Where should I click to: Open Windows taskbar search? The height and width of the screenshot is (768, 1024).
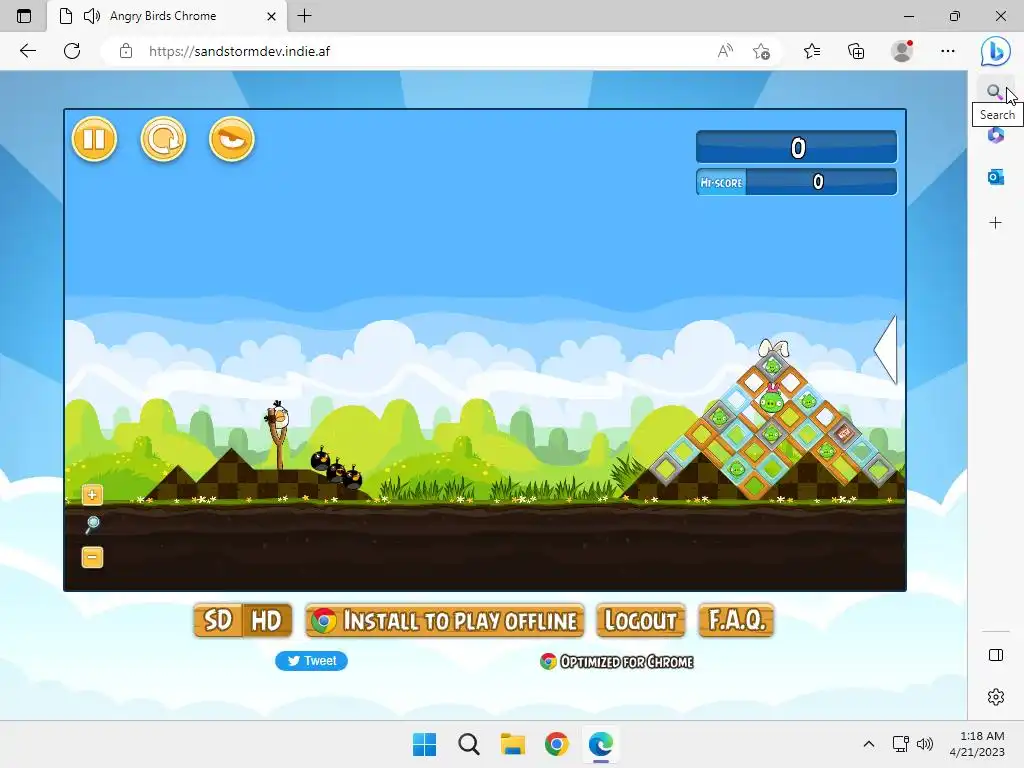(469, 744)
